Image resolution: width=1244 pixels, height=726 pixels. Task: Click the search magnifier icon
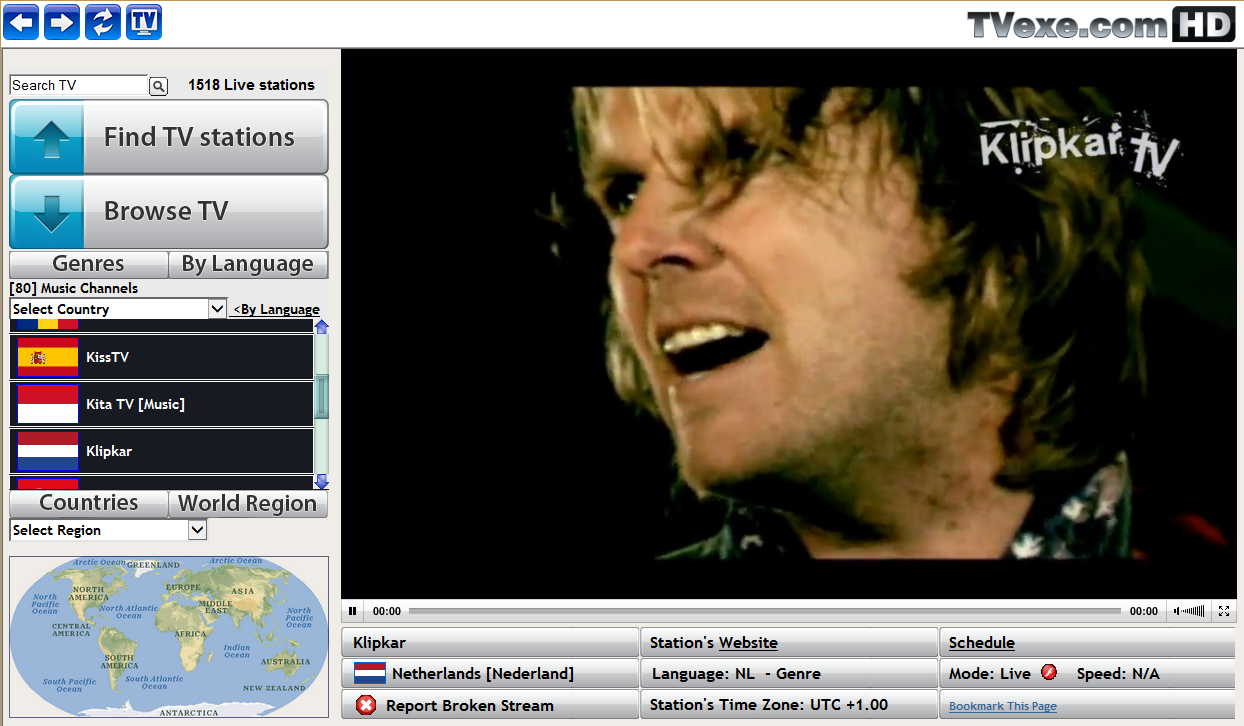(x=158, y=86)
